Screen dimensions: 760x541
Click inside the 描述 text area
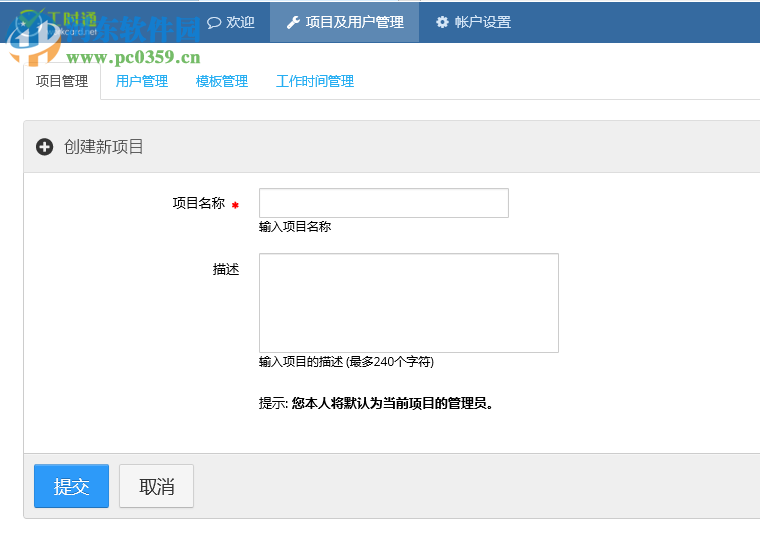[409, 302]
